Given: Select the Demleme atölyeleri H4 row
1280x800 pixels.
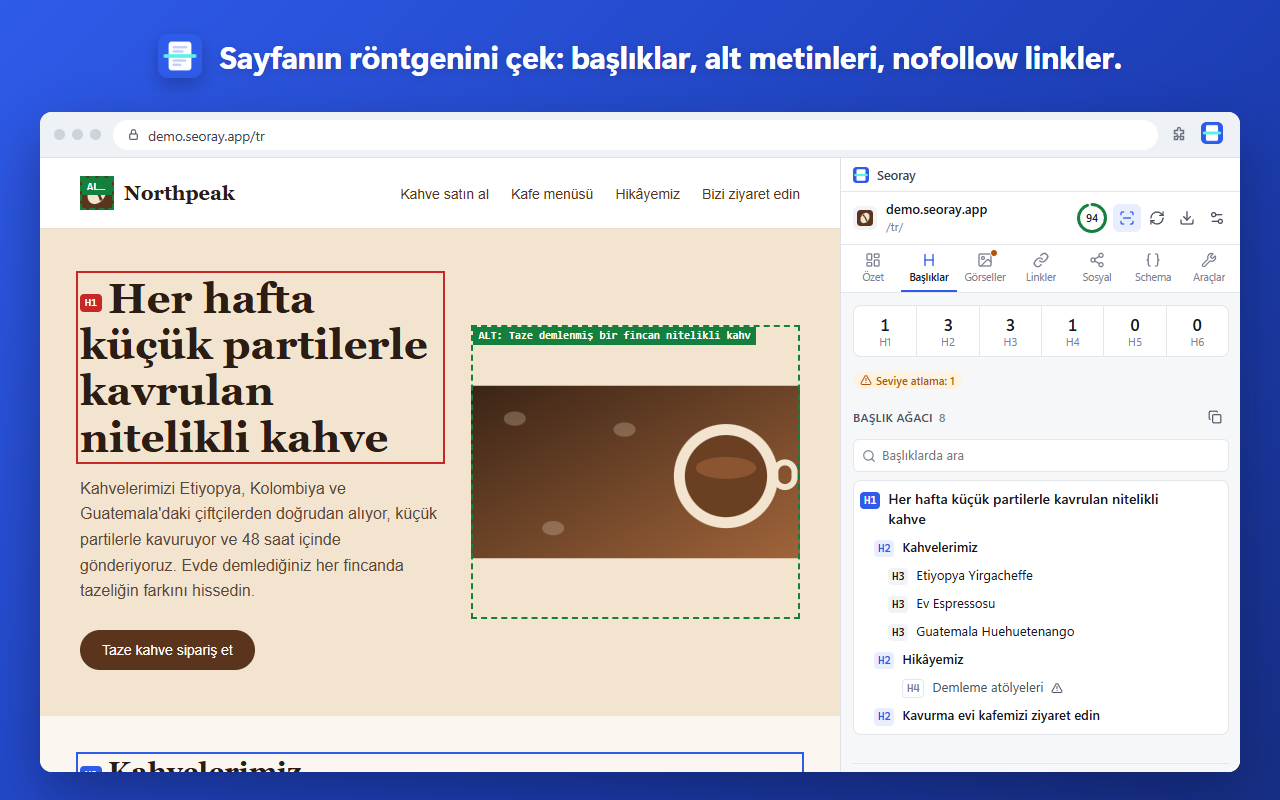Looking at the screenshot, I should (1041, 688).
